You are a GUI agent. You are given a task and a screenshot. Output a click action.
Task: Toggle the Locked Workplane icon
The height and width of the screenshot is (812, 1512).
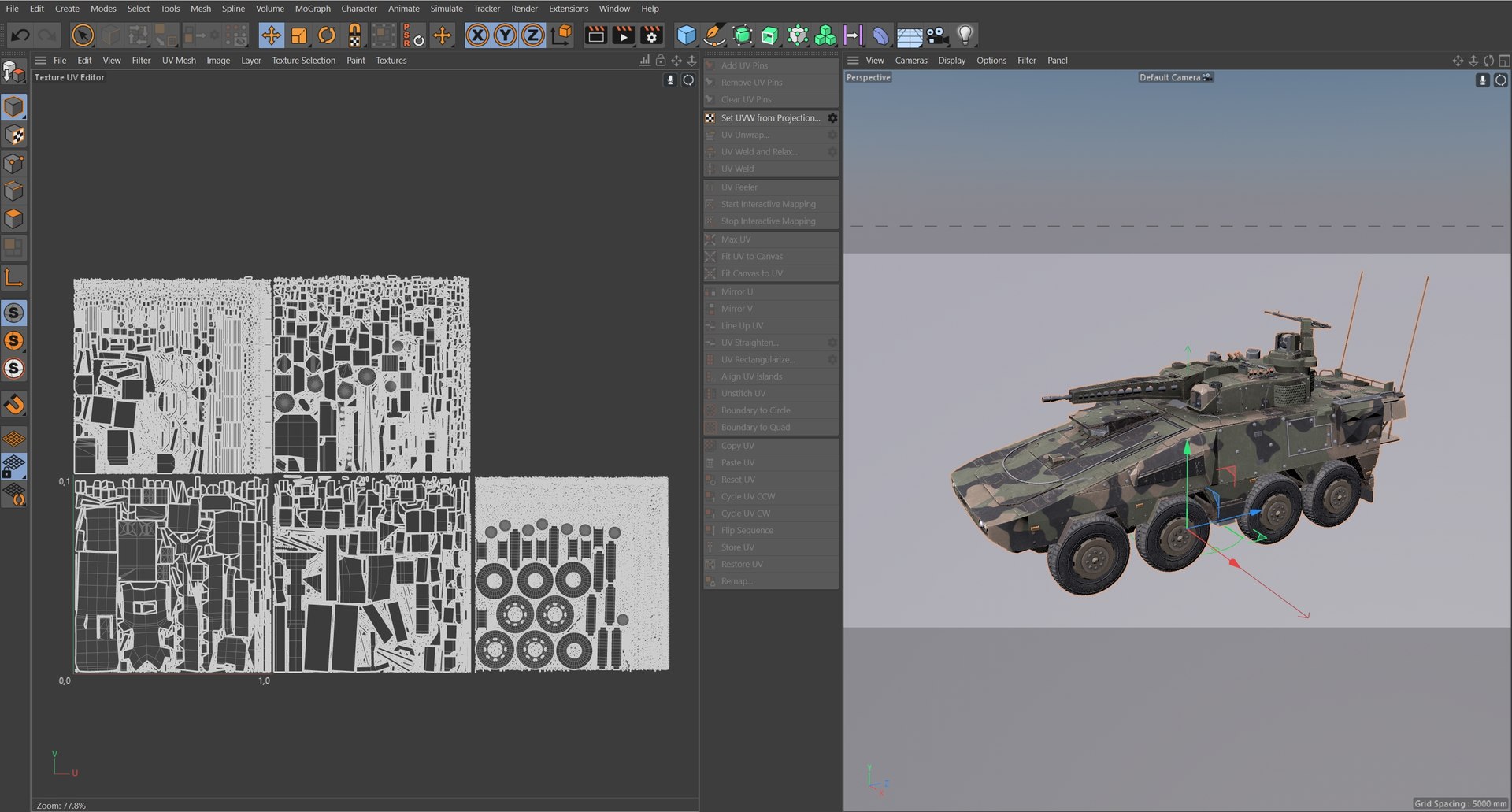[x=14, y=466]
